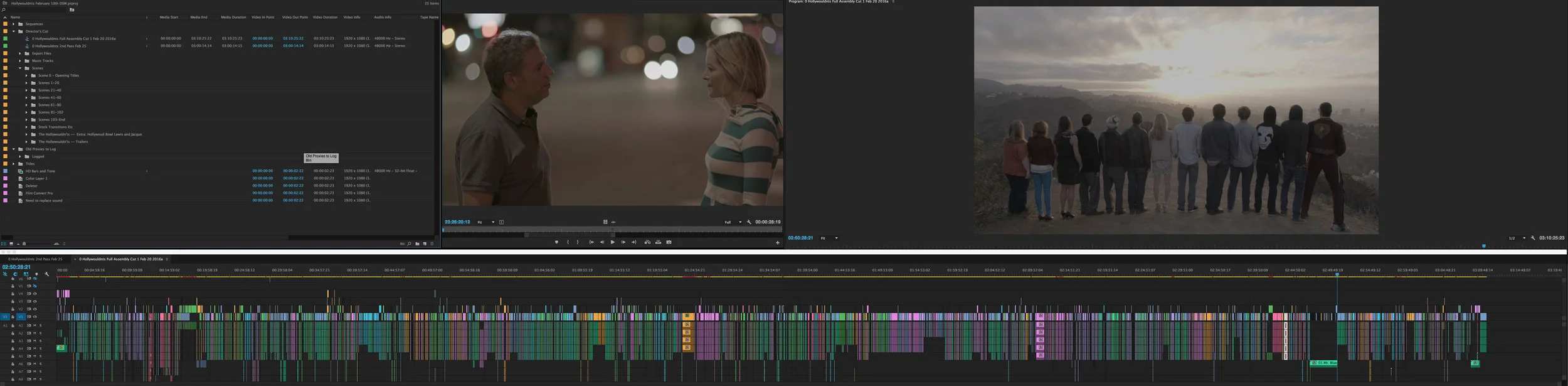This screenshot has height=386, width=1568.
Task: Step back one frame in Source monitor
Action: (602, 242)
